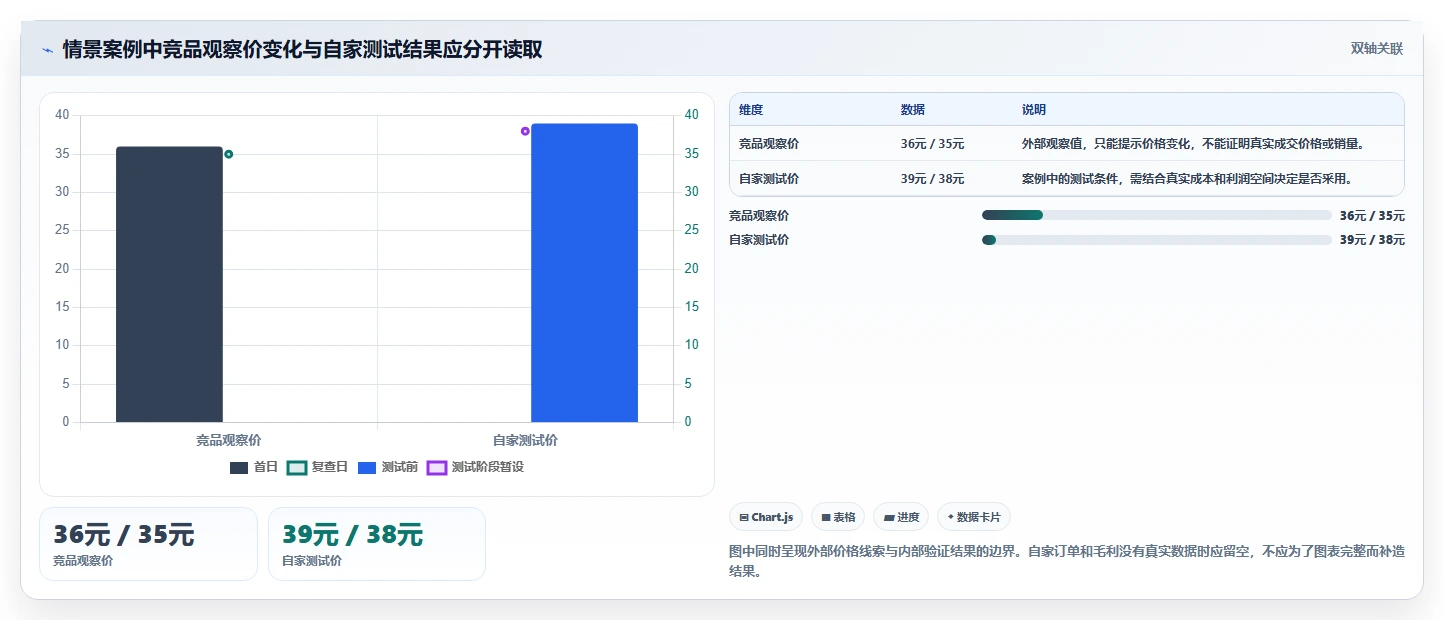Open the green 39元 / 38元 data card
This screenshot has width=1444, height=620.
point(377,544)
